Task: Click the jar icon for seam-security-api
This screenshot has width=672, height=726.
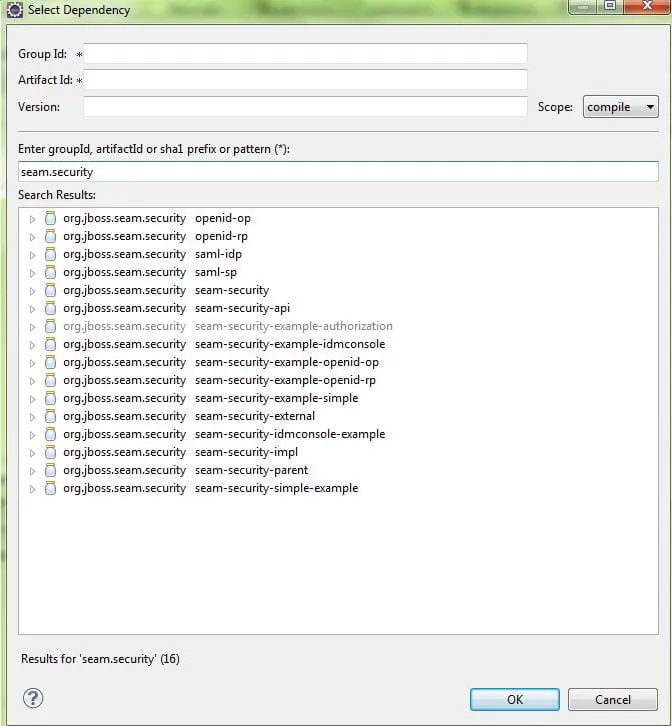Action: [x=50, y=308]
